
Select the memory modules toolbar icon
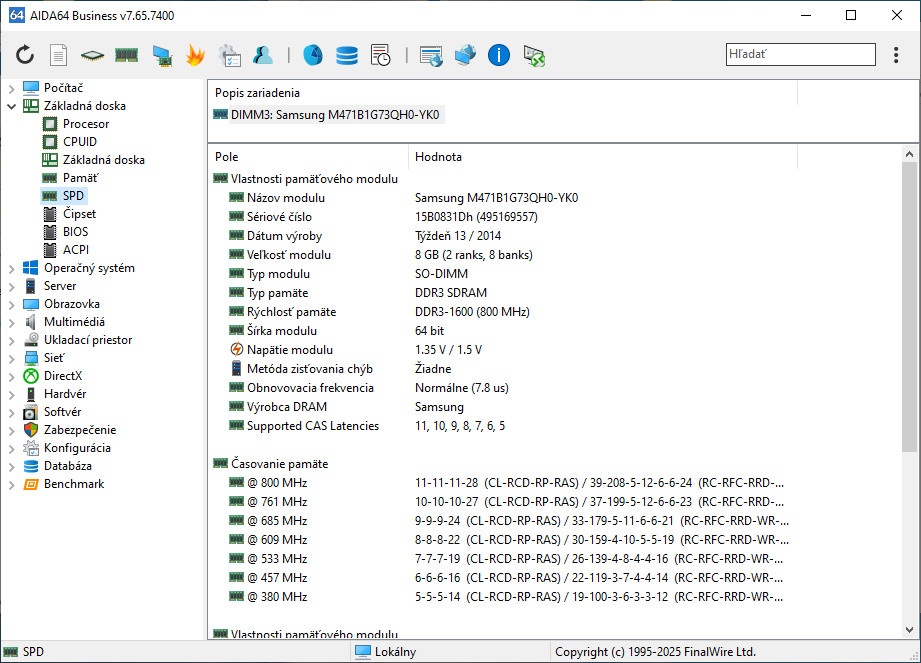pos(126,55)
